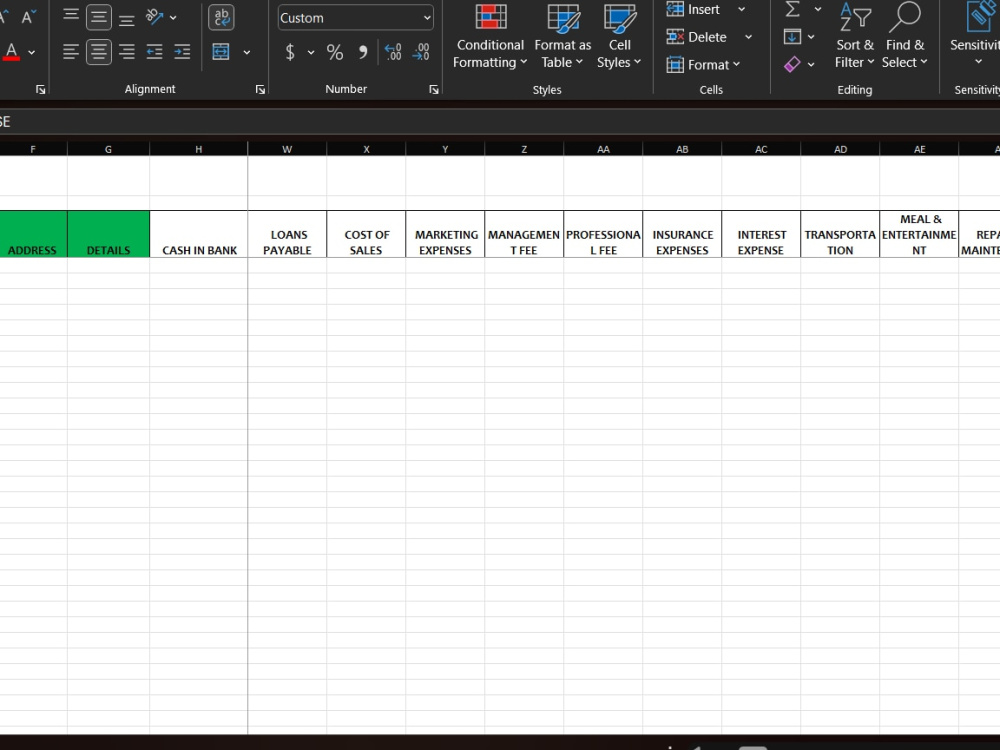Expand the Insert dropdown arrow
The width and height of the screenshot is (1000, 750).
coord(742,10)
